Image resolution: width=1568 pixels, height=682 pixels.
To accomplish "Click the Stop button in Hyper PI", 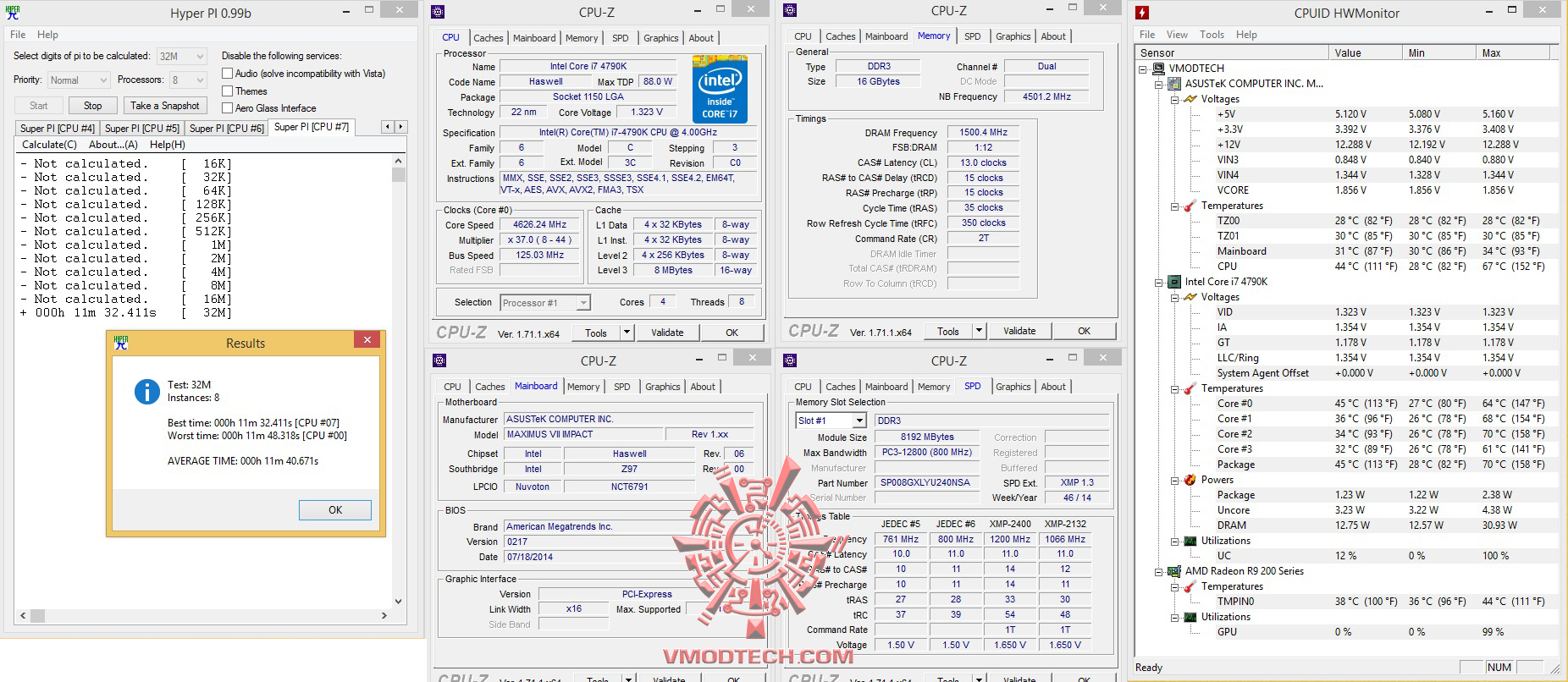I will [x=93, y=106].
